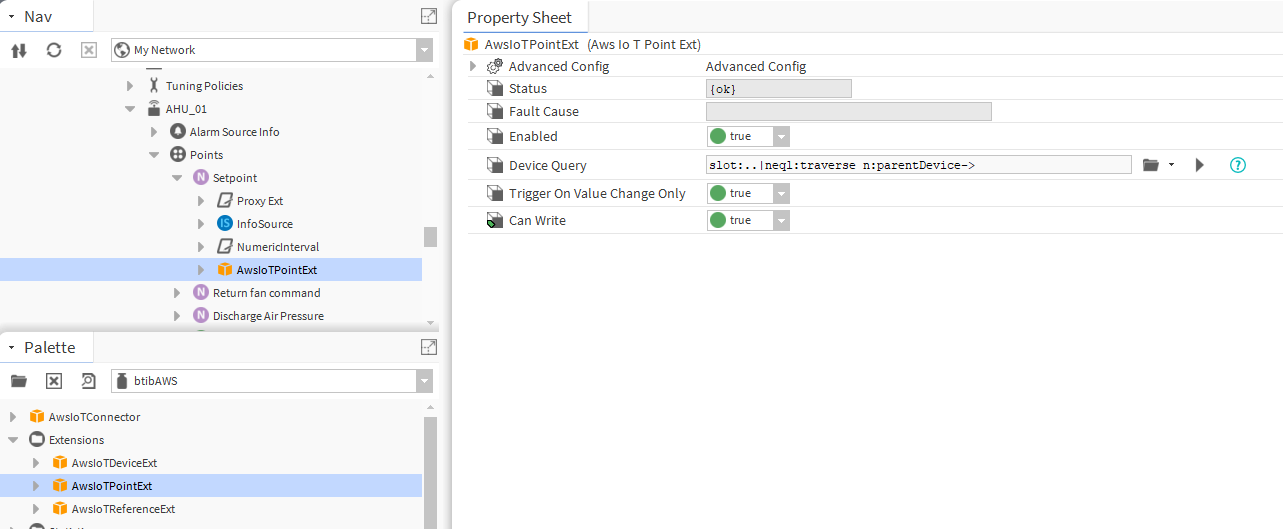Image resolution: width=1283 pixels, height=529 pixels.
Task: Click the Palette open folder icon
Action: pos(18,381)
